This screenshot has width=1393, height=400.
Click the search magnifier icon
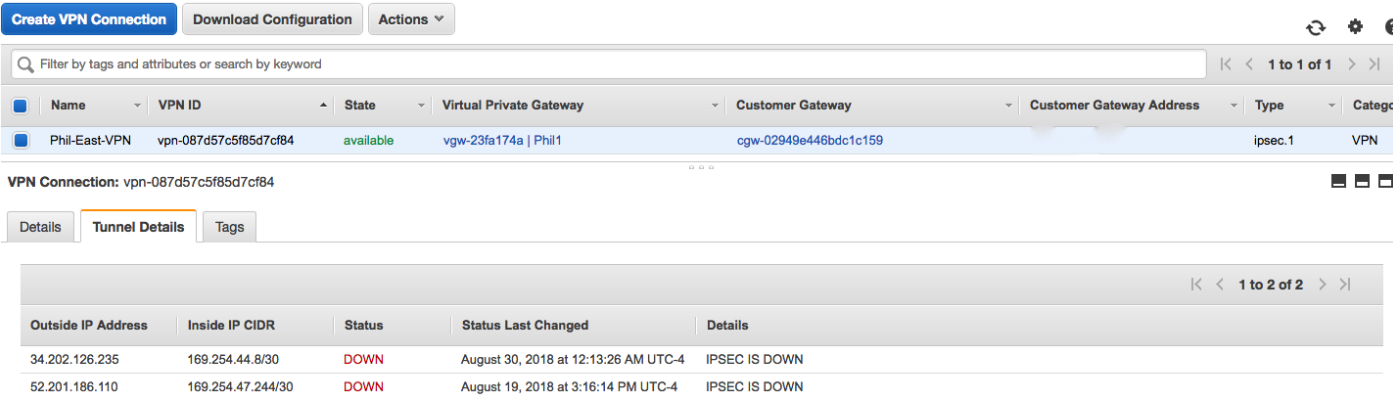click(26, 64)
